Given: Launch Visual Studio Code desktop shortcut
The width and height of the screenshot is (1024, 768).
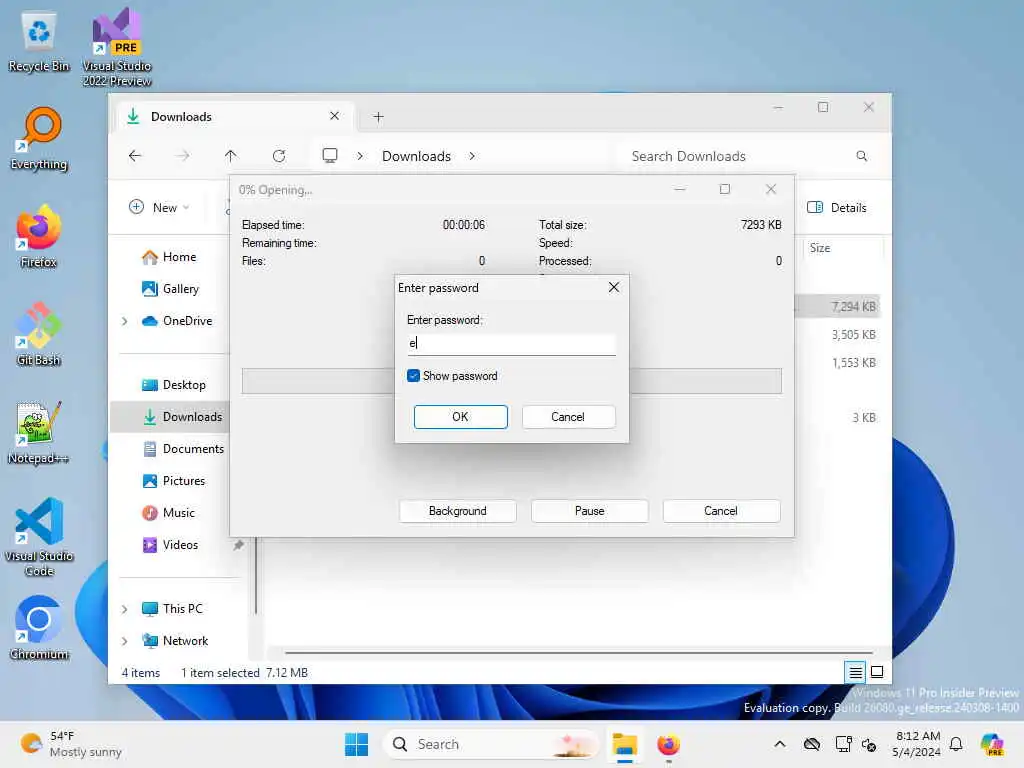Looking at the screenshot, I should tap(39, 537).
